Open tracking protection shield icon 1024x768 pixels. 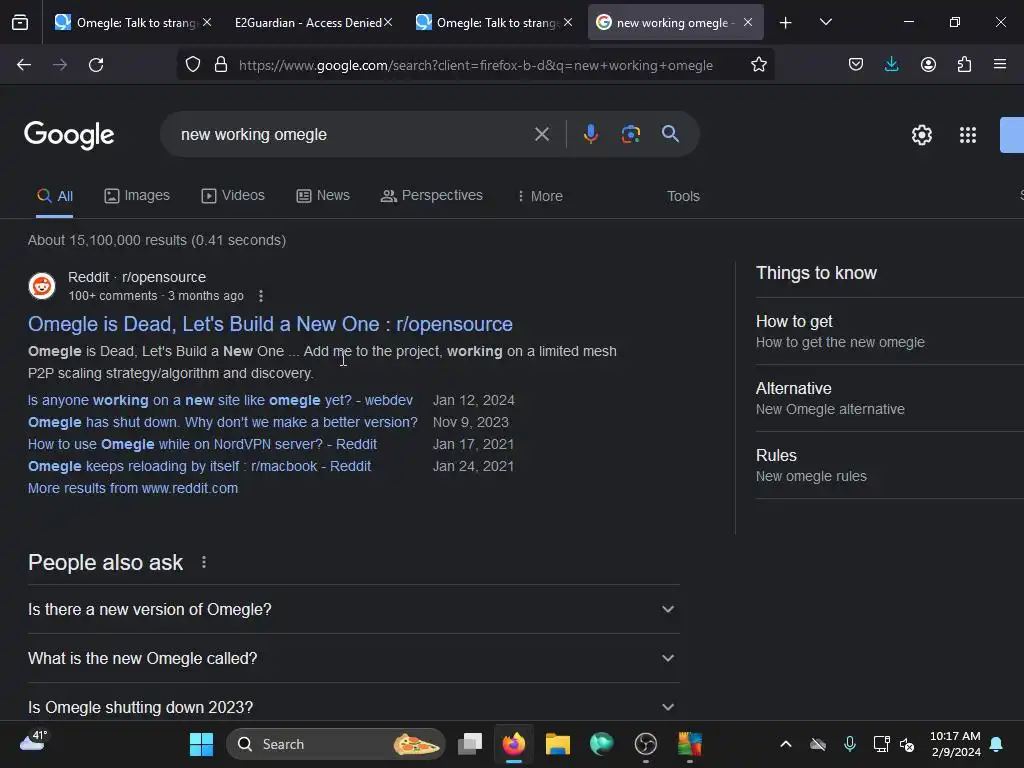pos(193,65)
